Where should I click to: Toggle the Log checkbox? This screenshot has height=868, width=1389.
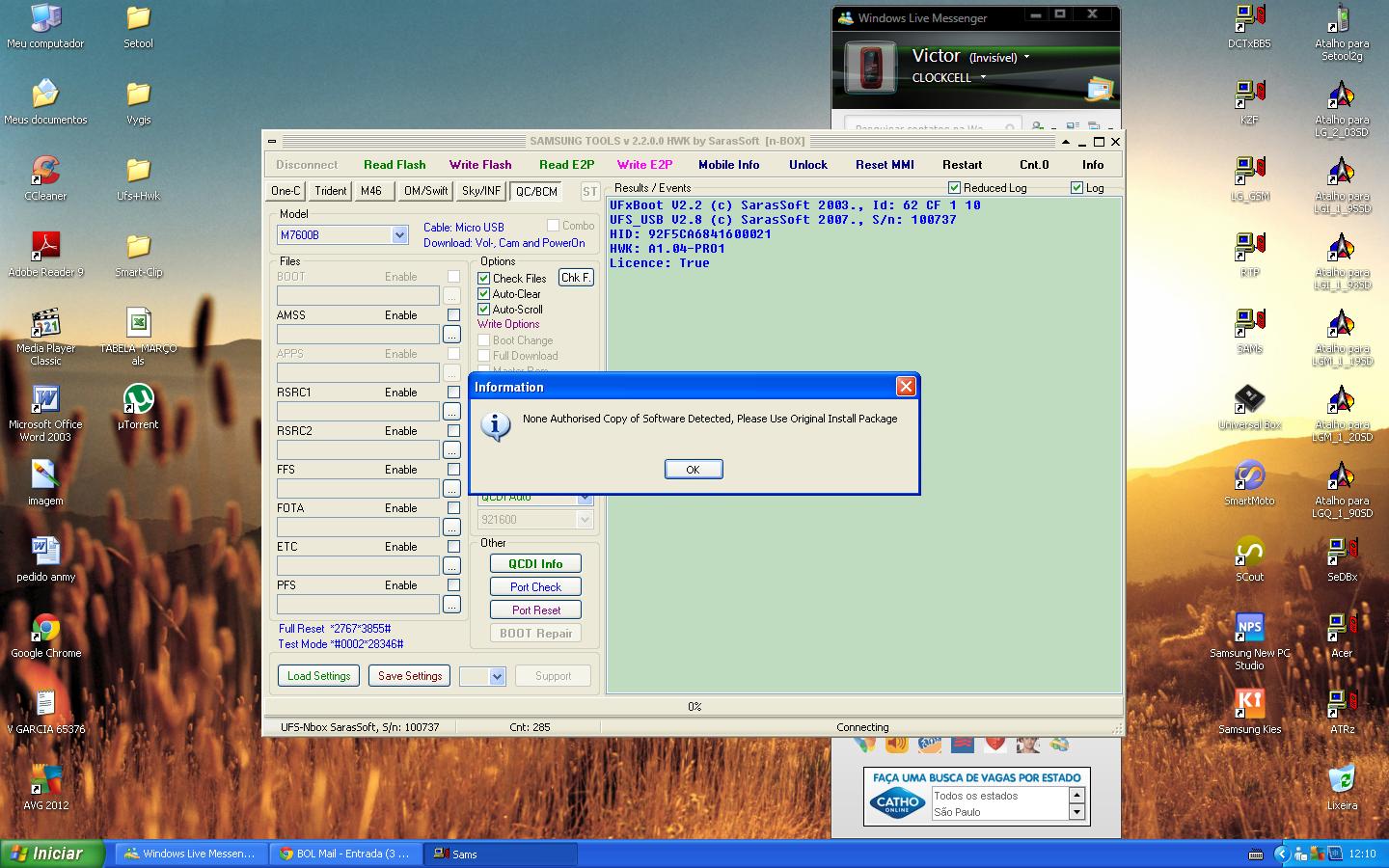click(x=1076, y=188)
